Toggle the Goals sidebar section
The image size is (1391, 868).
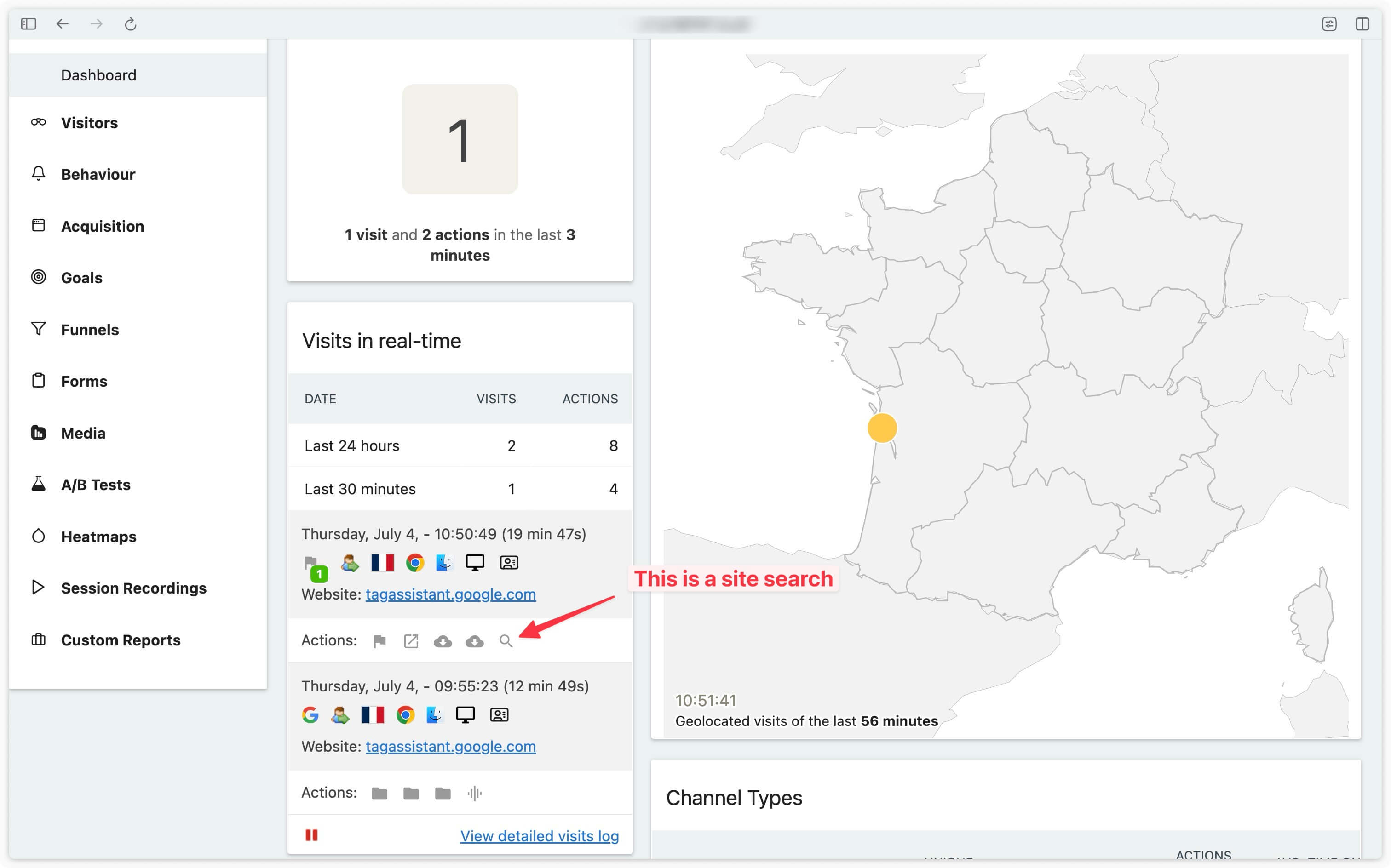click(81, 277)
